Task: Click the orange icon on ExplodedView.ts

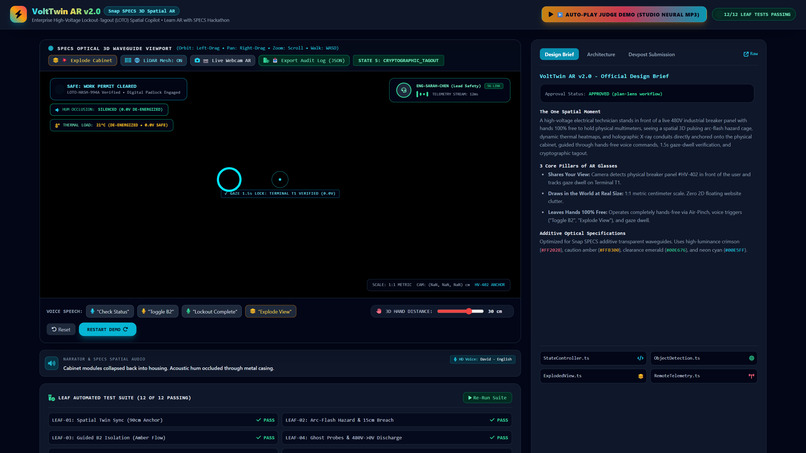Action: point(640,376)
